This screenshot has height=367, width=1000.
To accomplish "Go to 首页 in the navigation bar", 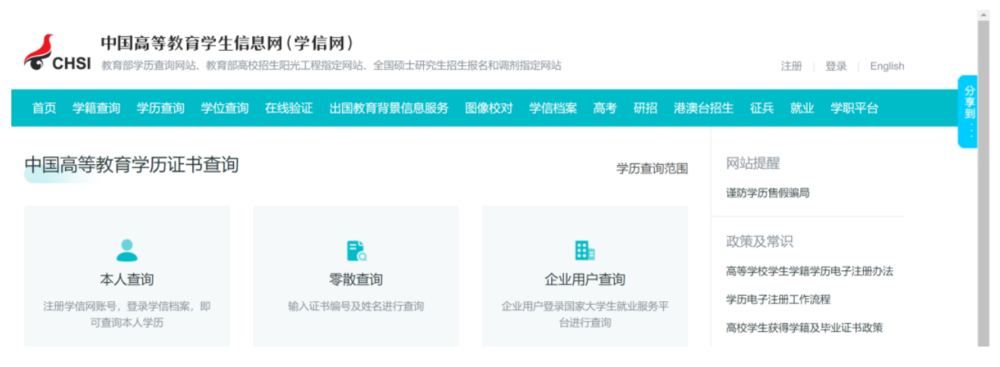I will [45, 108].
